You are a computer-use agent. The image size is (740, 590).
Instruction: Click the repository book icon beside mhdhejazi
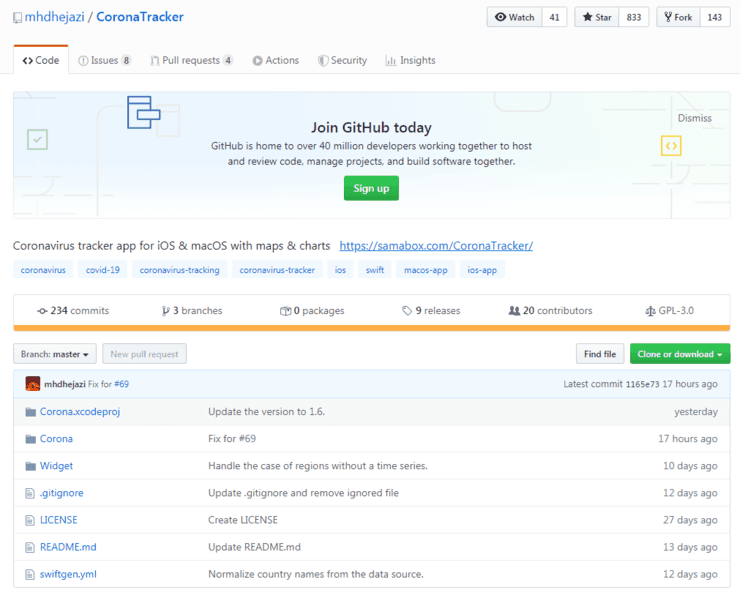click(17, 18)
